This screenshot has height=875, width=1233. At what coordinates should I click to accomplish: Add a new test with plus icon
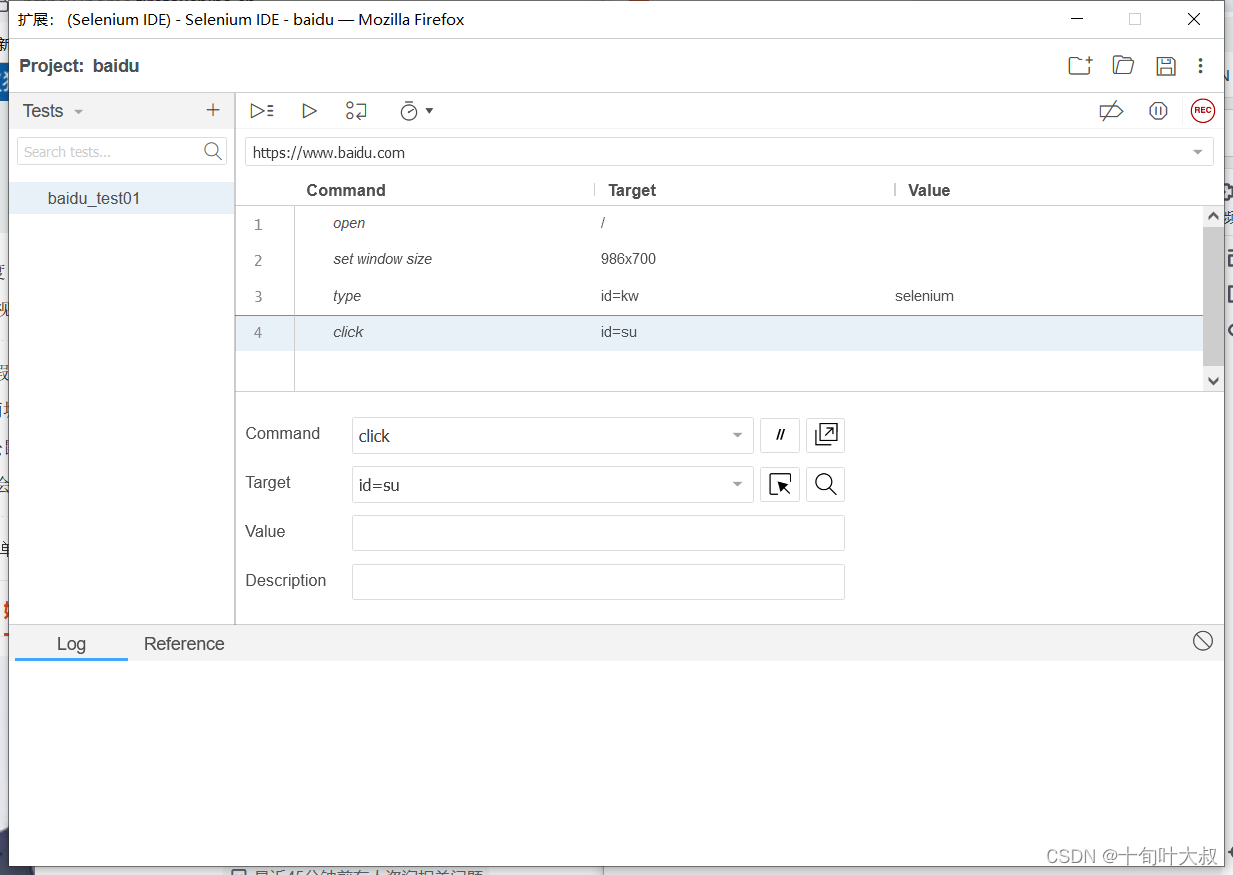coord(212,111)
